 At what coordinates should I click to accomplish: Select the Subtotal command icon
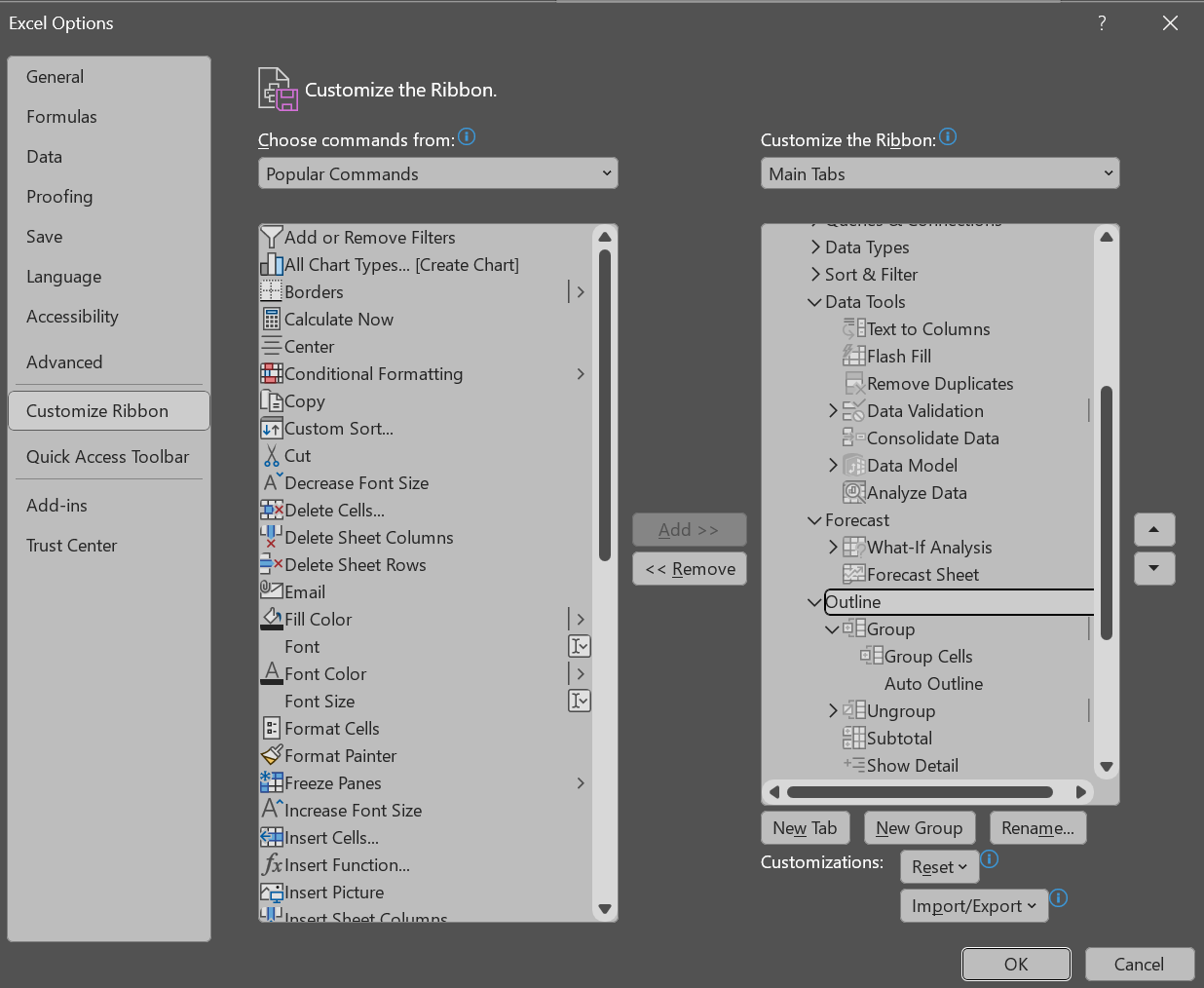(x=853, y=738)
